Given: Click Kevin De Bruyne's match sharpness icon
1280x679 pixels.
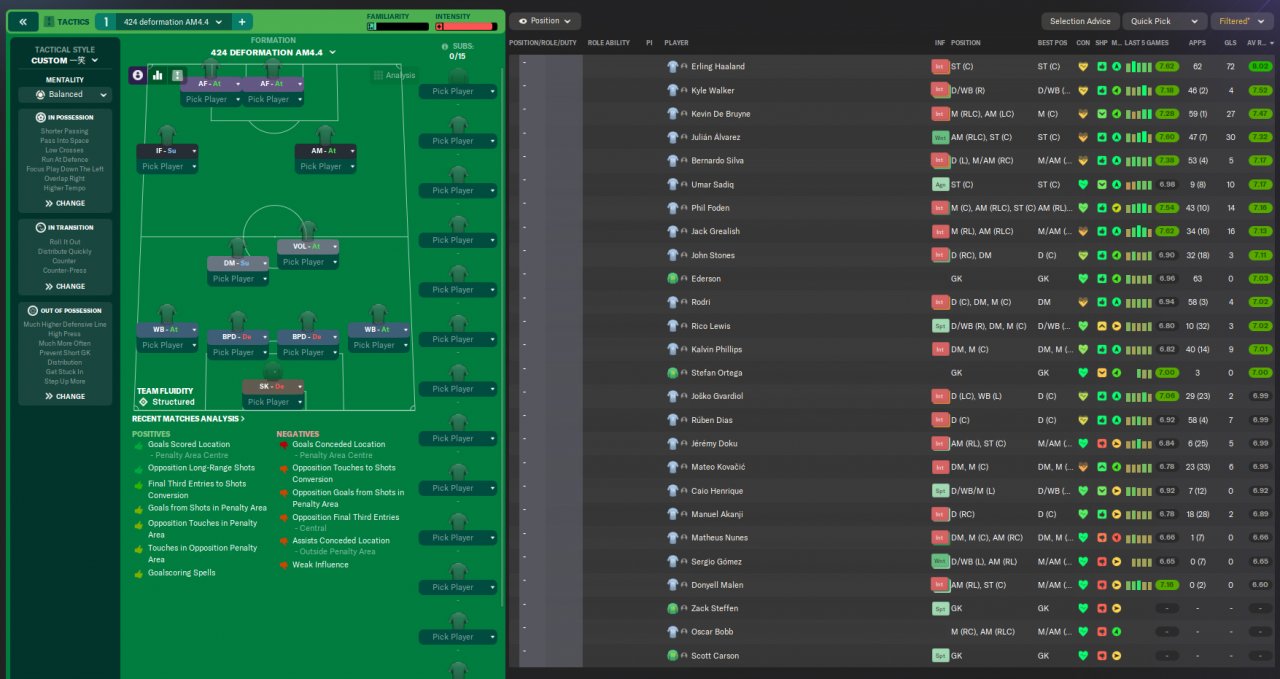Looking at the screenshot, I should [x=1101, y=114].
